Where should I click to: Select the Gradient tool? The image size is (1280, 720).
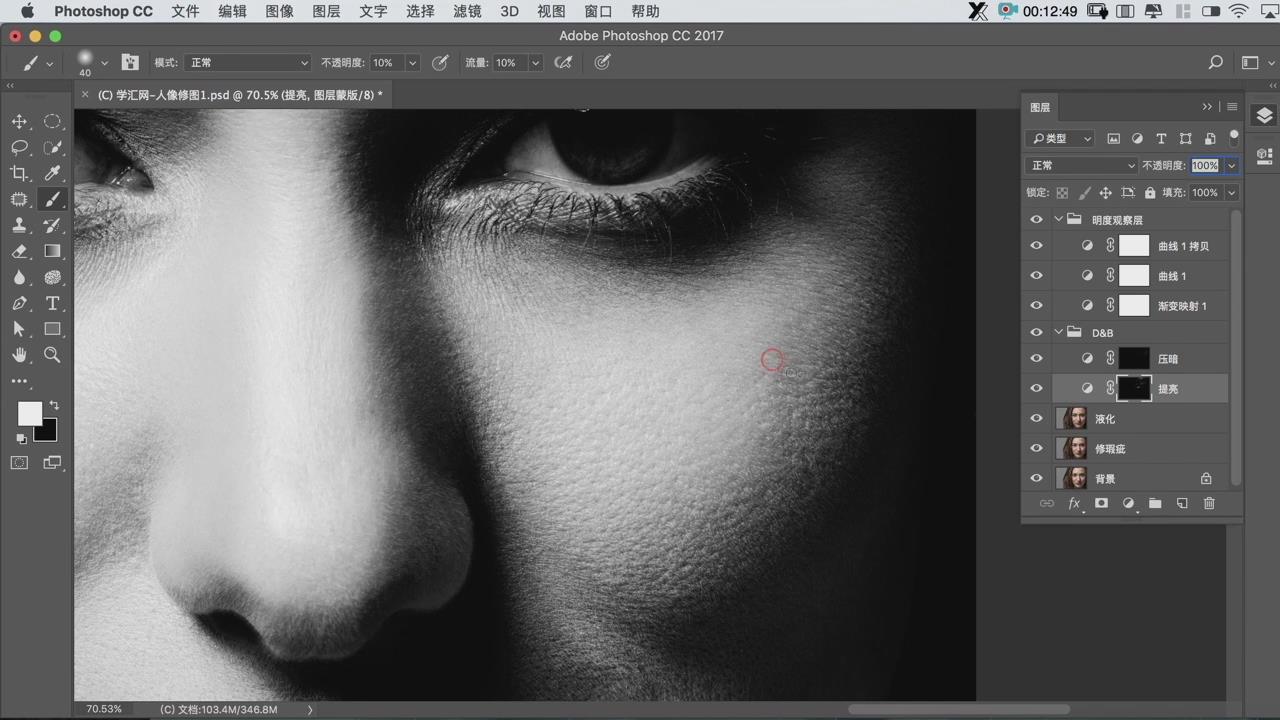click(x=53, y=251)
